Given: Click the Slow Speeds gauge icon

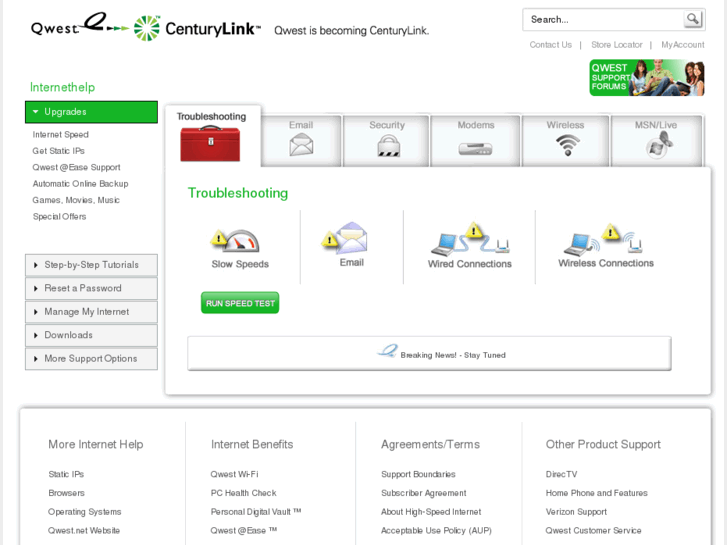Looking at the screenshot, I should coord(234,240).
